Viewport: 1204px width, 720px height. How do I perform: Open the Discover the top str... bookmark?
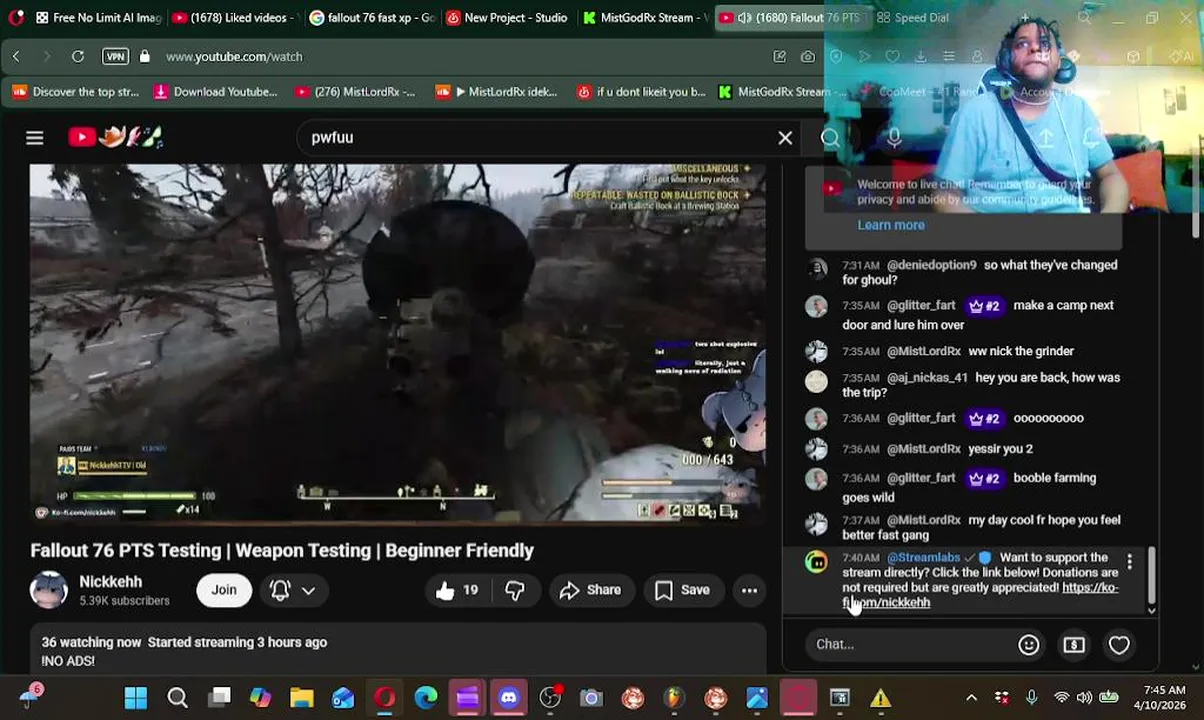(x=75, y=92)
